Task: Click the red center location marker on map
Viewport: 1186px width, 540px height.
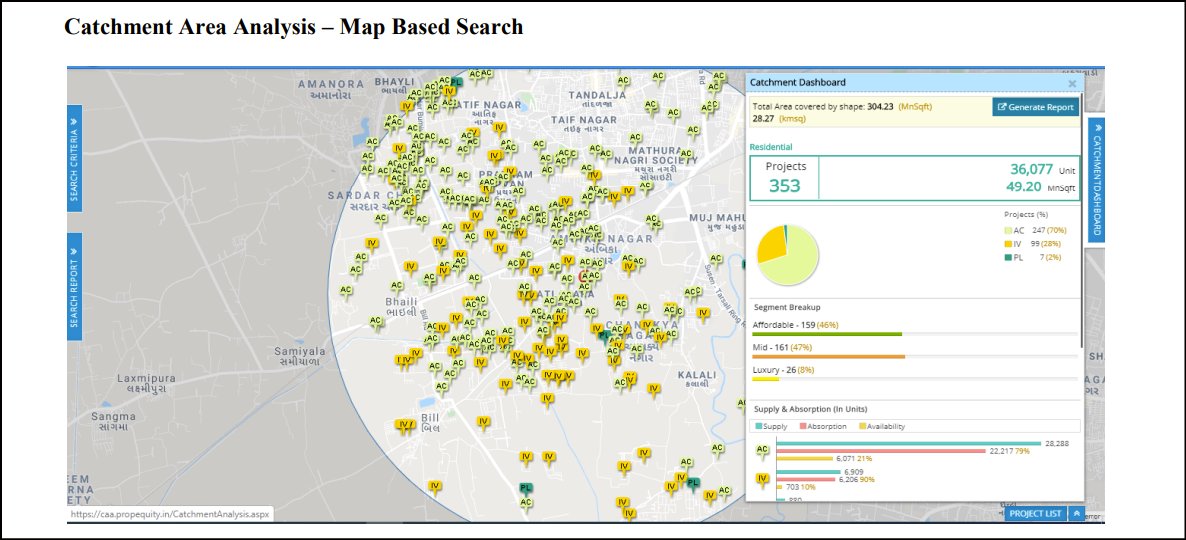Action: point(584,278)
